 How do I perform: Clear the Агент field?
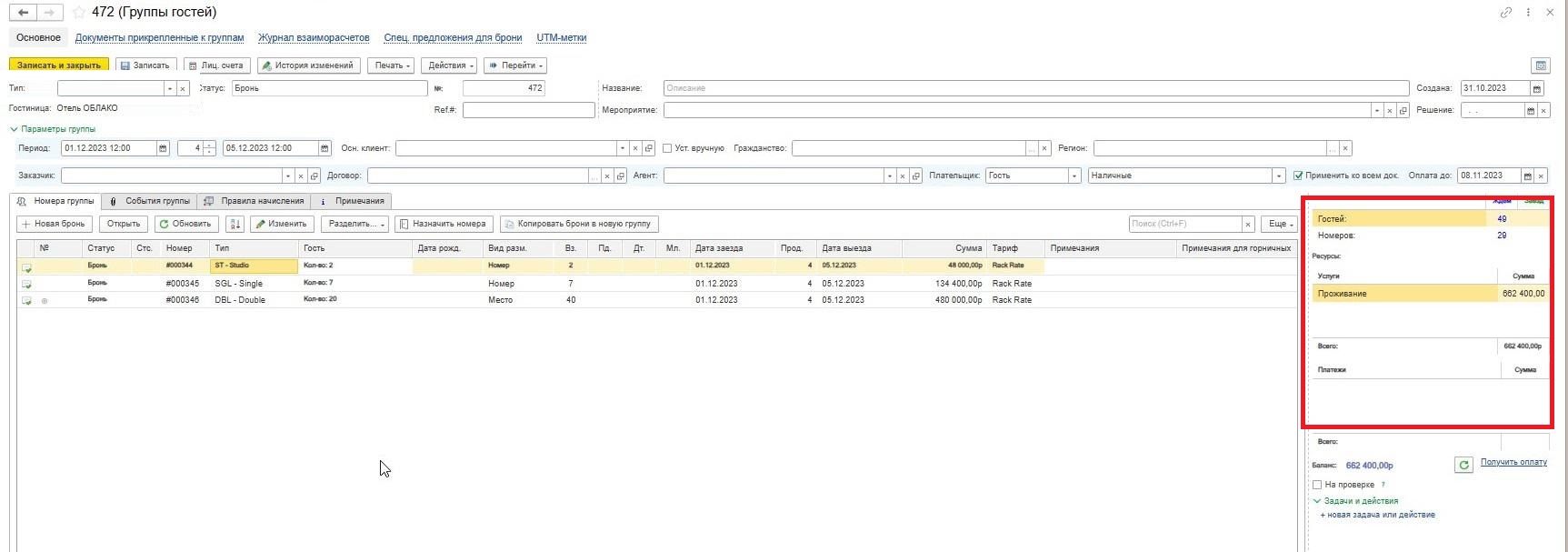(903, 176)
